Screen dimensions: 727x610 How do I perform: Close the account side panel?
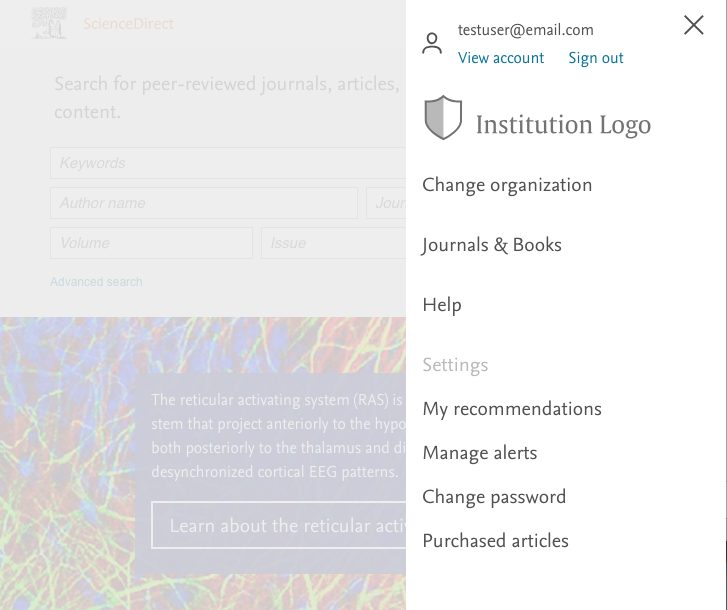tap(694, 25)
